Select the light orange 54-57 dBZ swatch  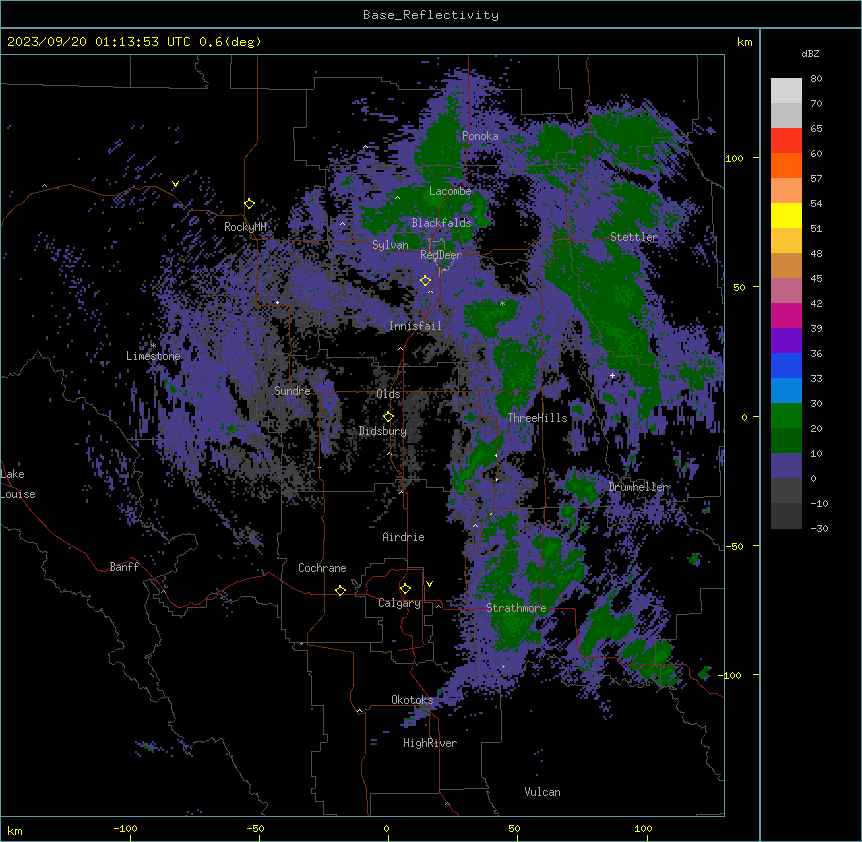[786, 191]
